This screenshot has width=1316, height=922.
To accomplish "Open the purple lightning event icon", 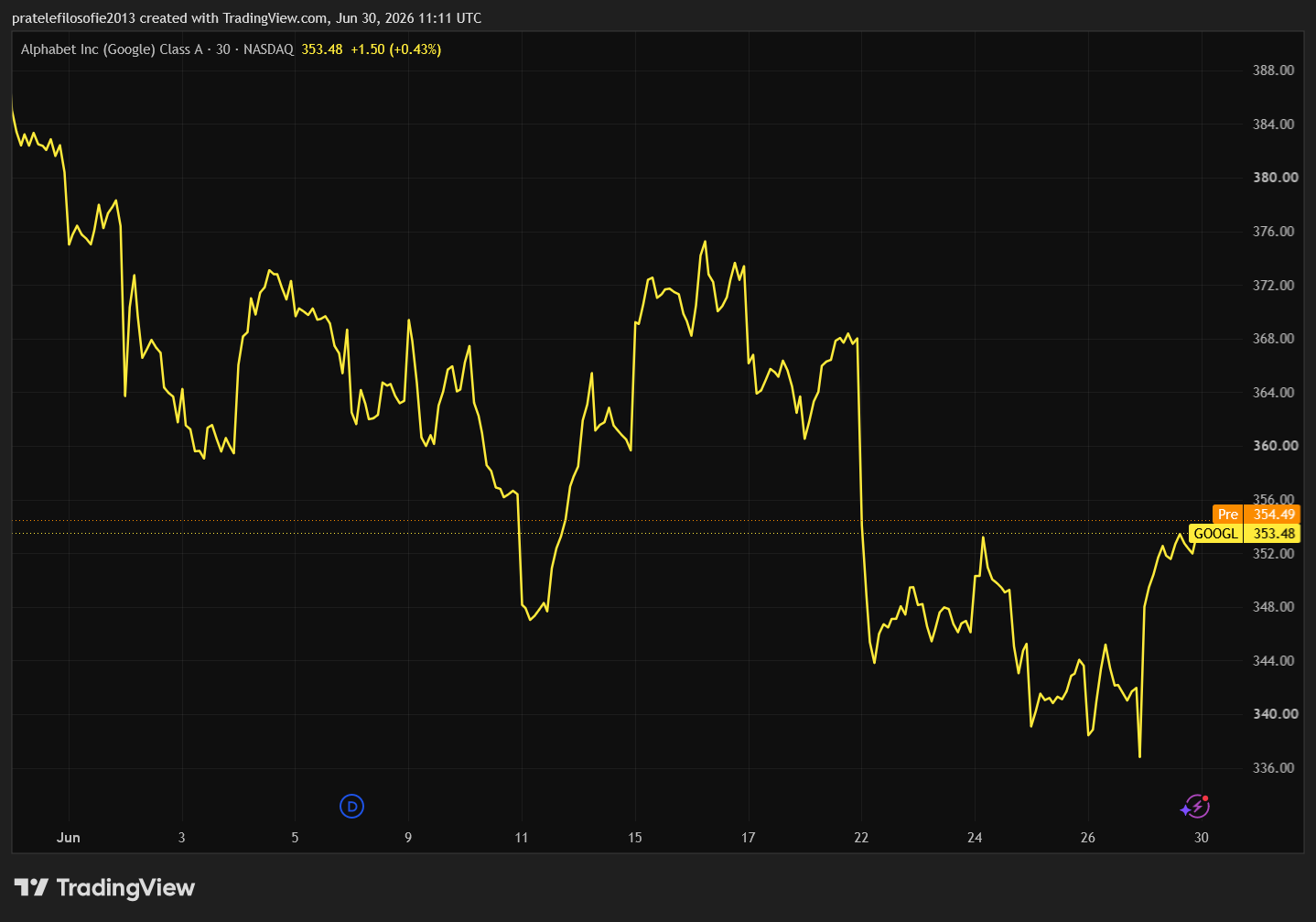I will tap(1195, 807).
